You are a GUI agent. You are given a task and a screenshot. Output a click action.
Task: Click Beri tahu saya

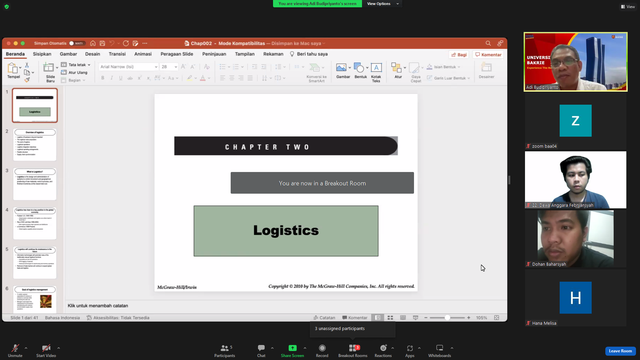point(309,54)
